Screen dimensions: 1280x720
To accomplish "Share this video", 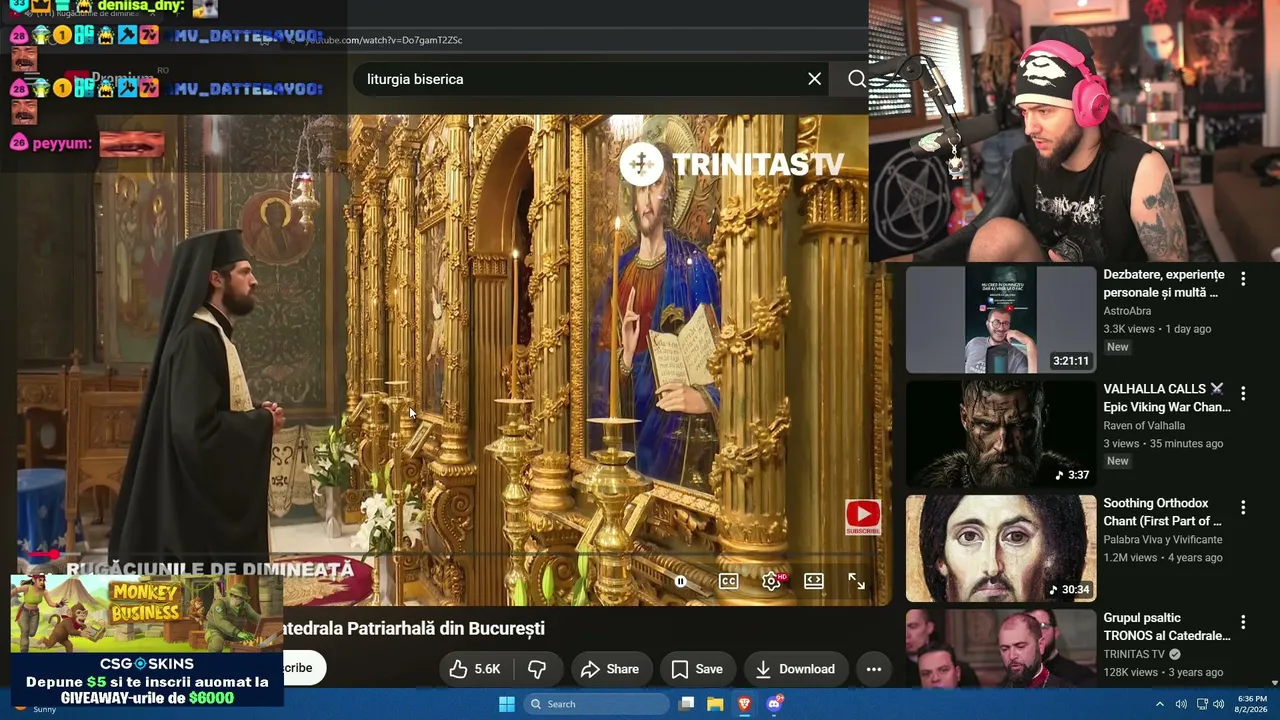I will tap(610, 669).
